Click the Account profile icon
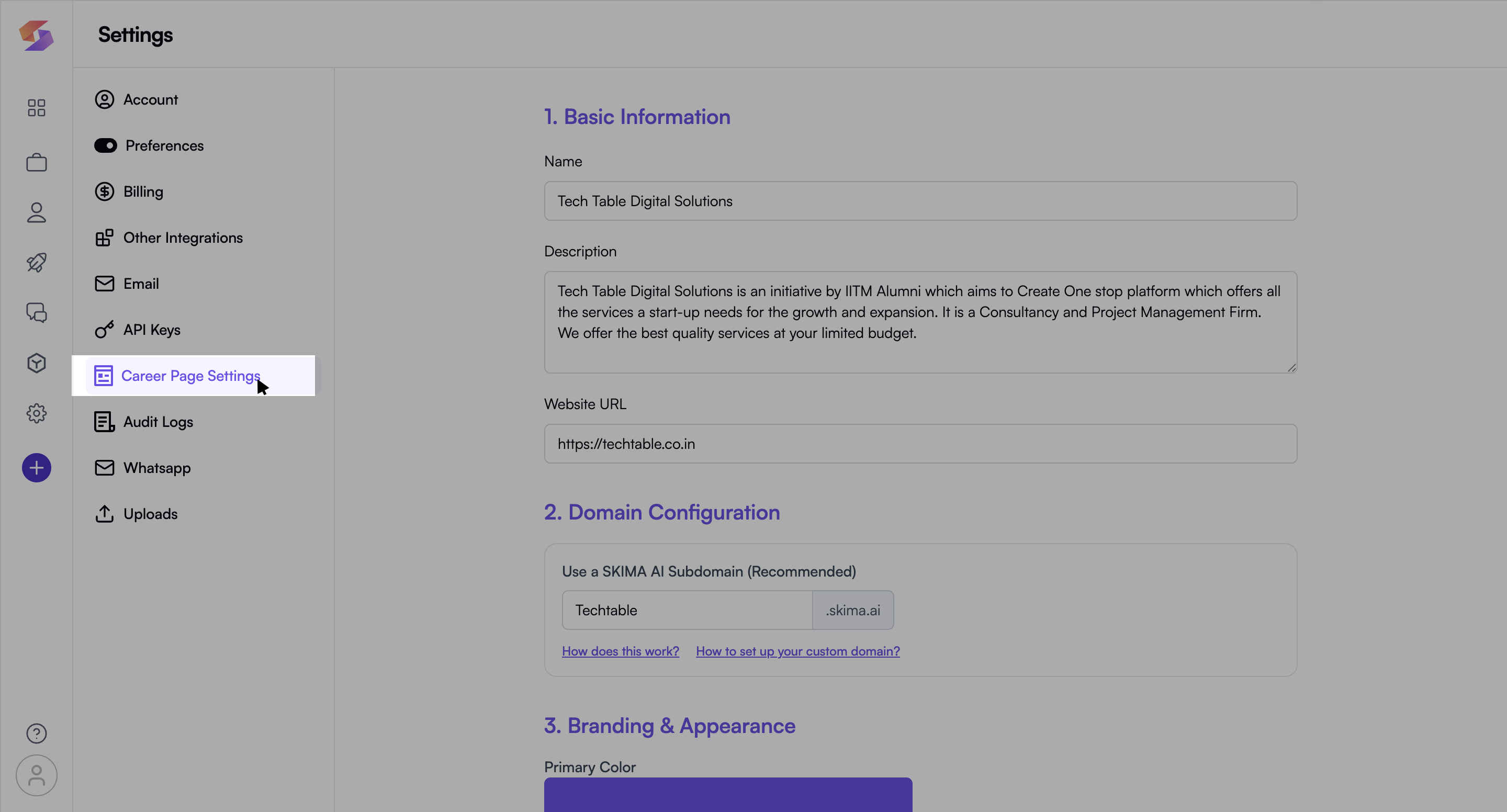1507x812 pixels. [x=104, y=99]
